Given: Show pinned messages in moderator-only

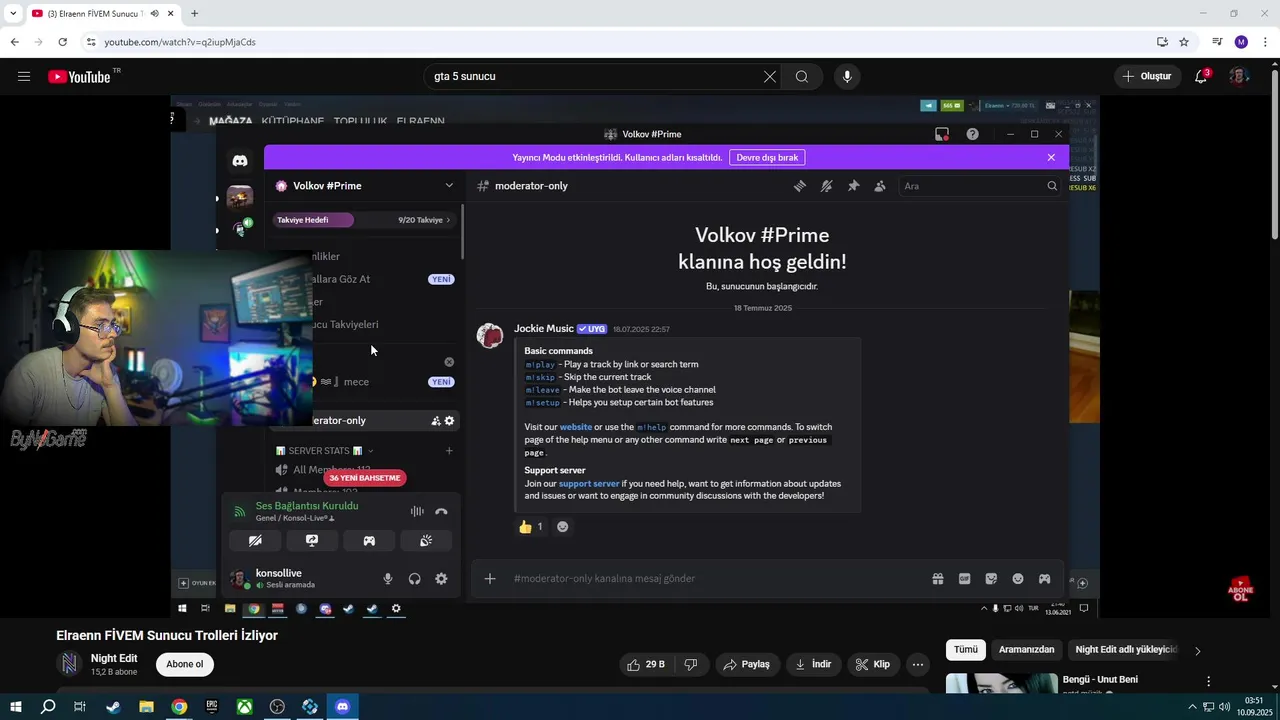Looking at the screenshot, I should [853, 186].
